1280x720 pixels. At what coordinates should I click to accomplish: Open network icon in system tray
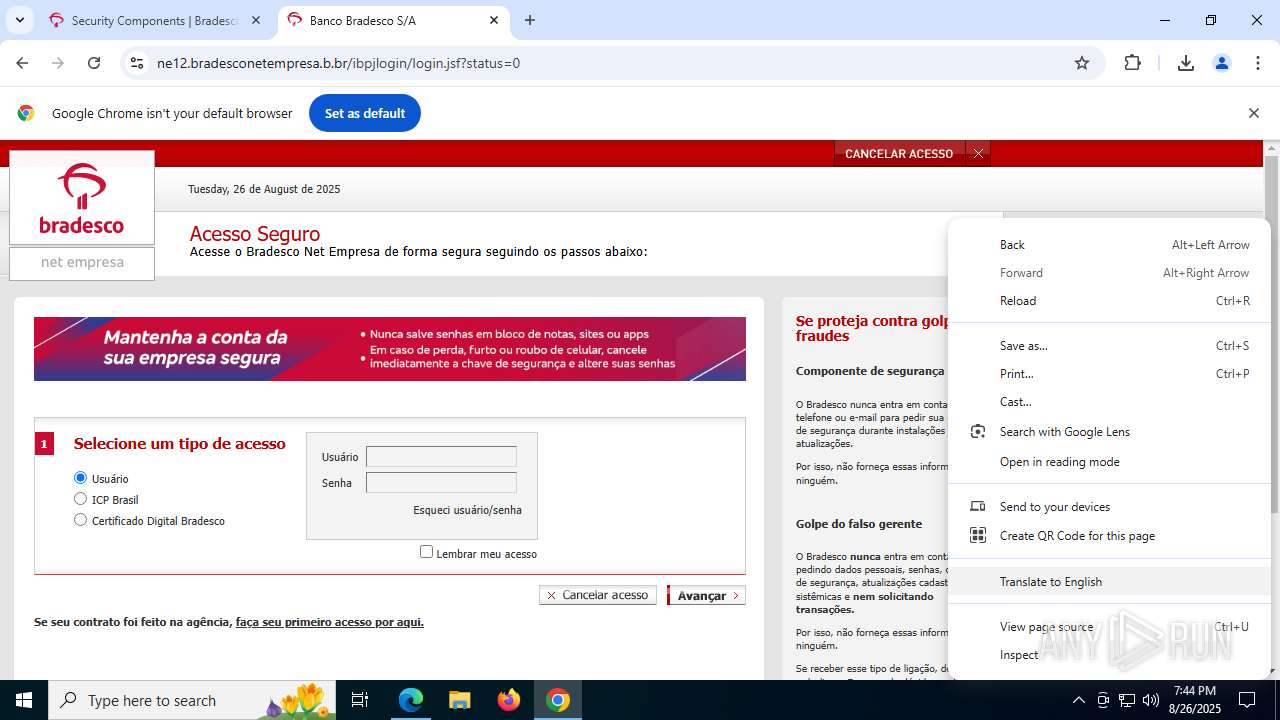click(1127, 700)
